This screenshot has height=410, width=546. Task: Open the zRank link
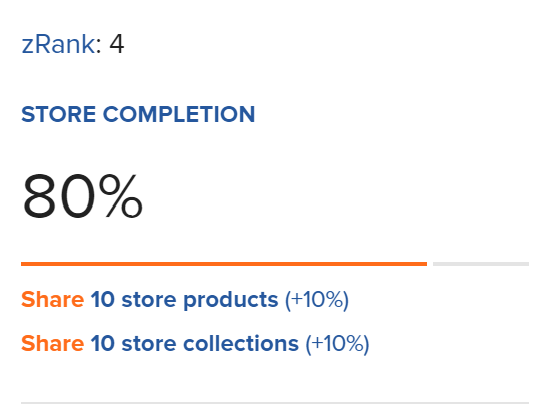pos(58,45)
